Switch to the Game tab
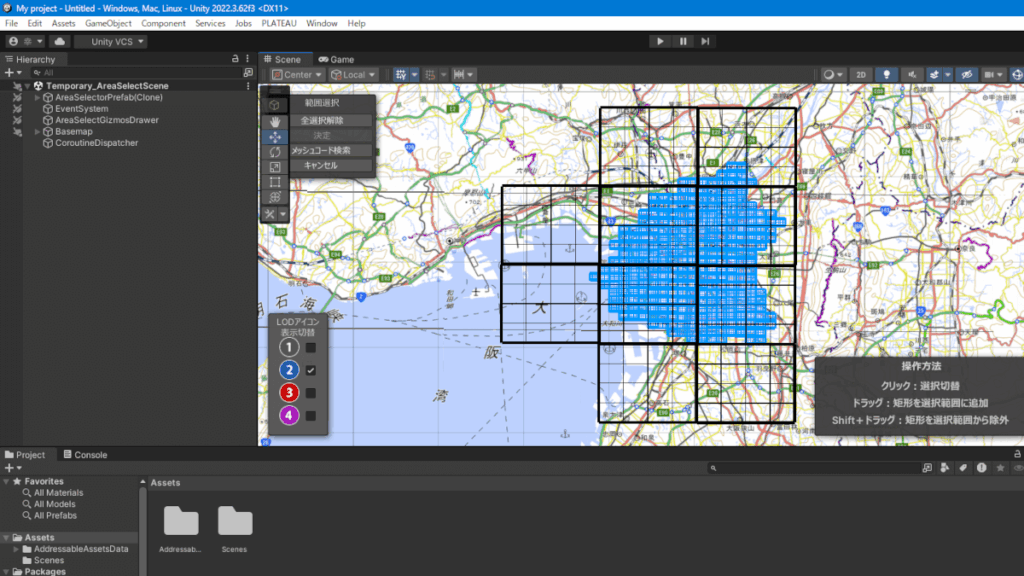The width and height of the screenshot is (1024, 576). (335, 59)
